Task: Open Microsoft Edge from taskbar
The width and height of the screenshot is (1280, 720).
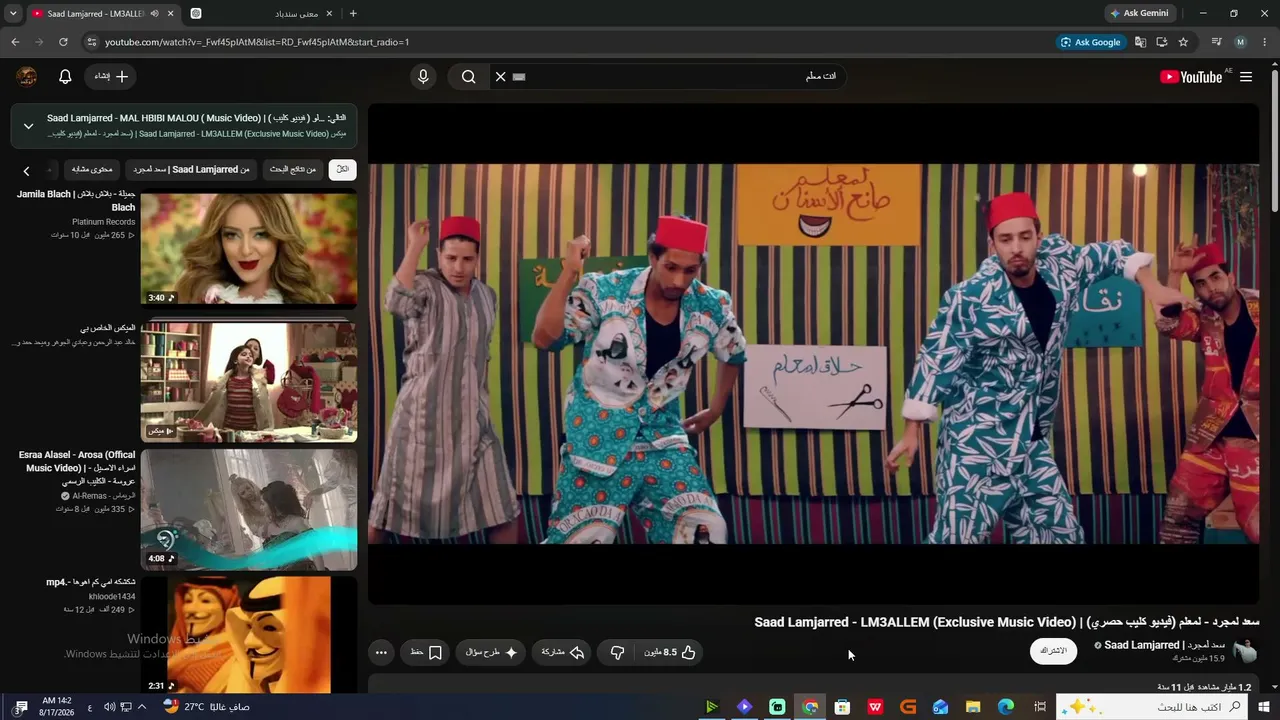Action: 1006,707
